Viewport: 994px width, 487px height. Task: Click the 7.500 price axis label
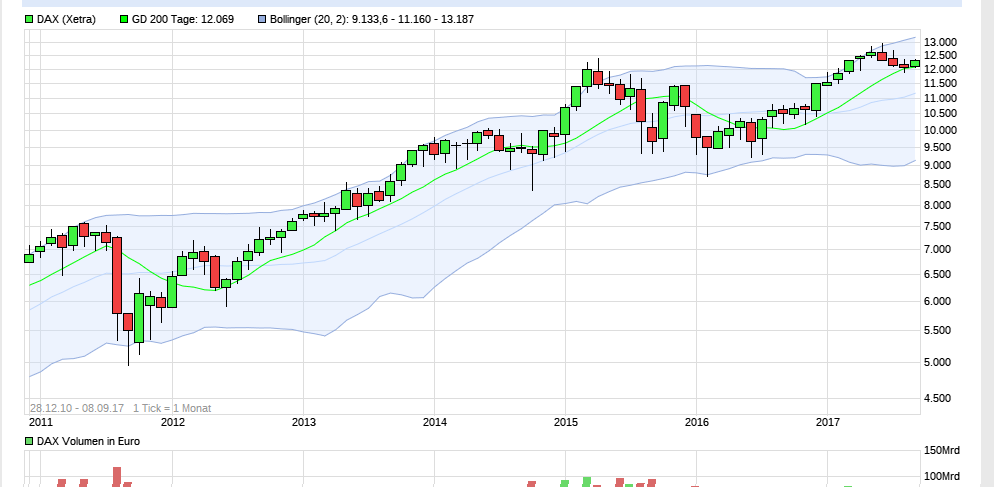coord(940,227)
